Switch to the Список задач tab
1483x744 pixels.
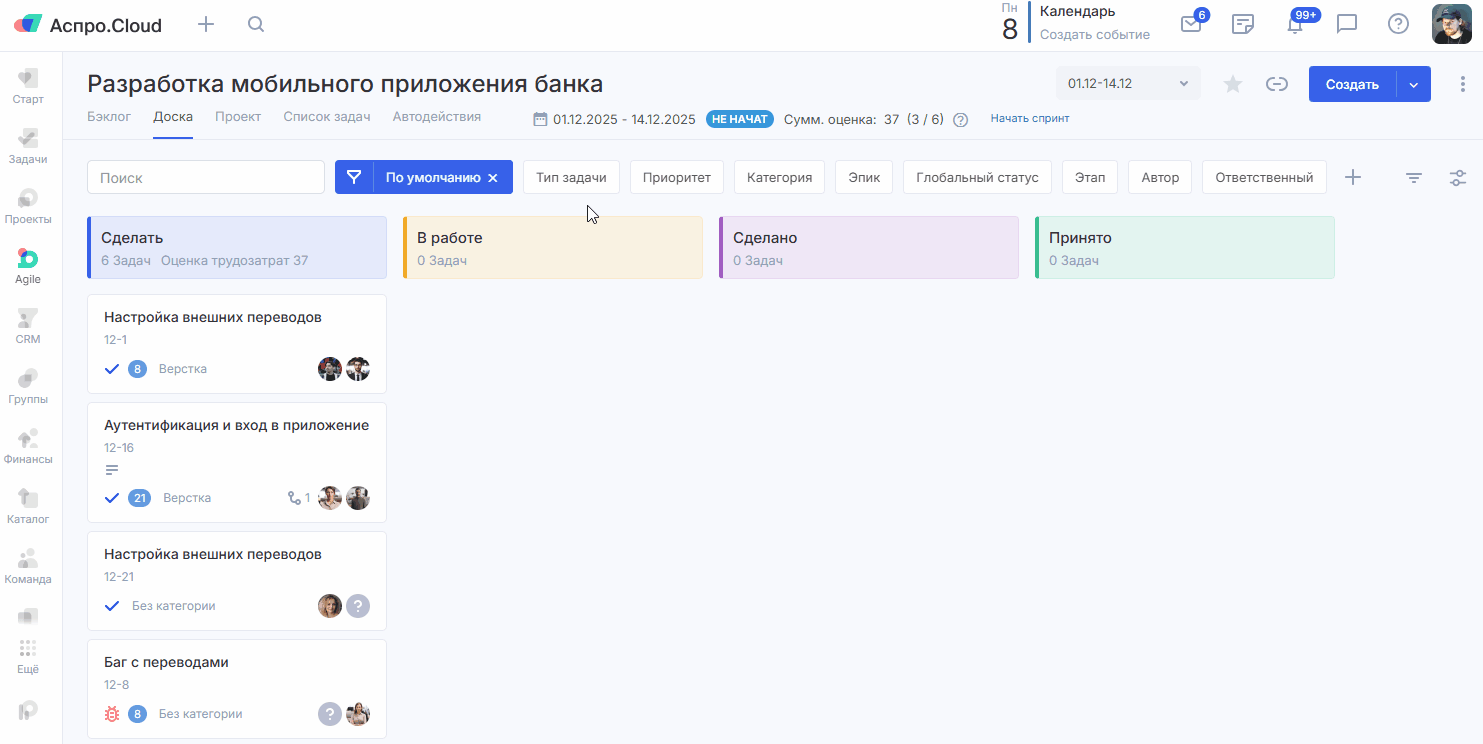click(x=326, y=117)
